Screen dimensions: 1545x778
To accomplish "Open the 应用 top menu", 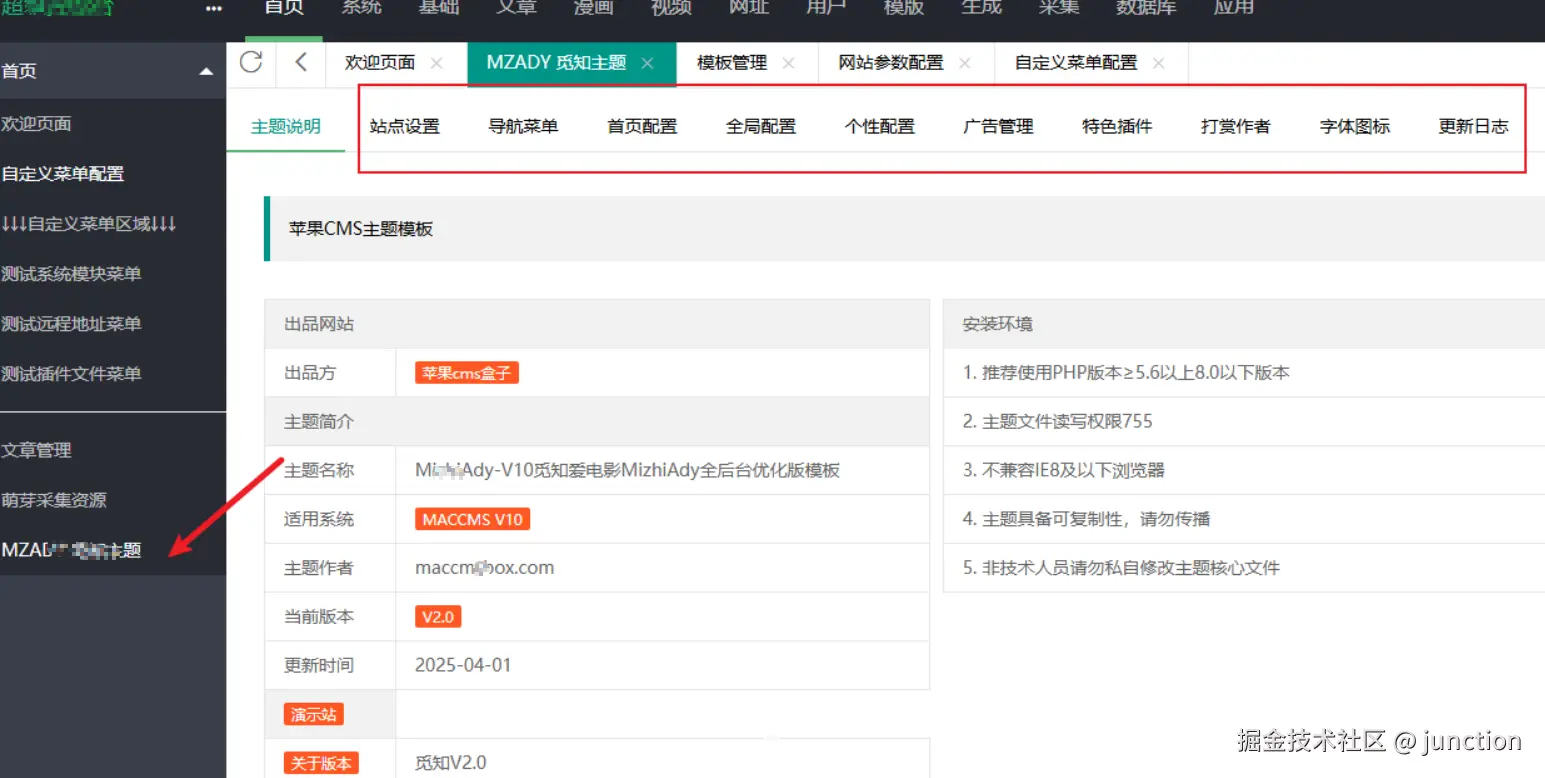I will [1234, 7].
